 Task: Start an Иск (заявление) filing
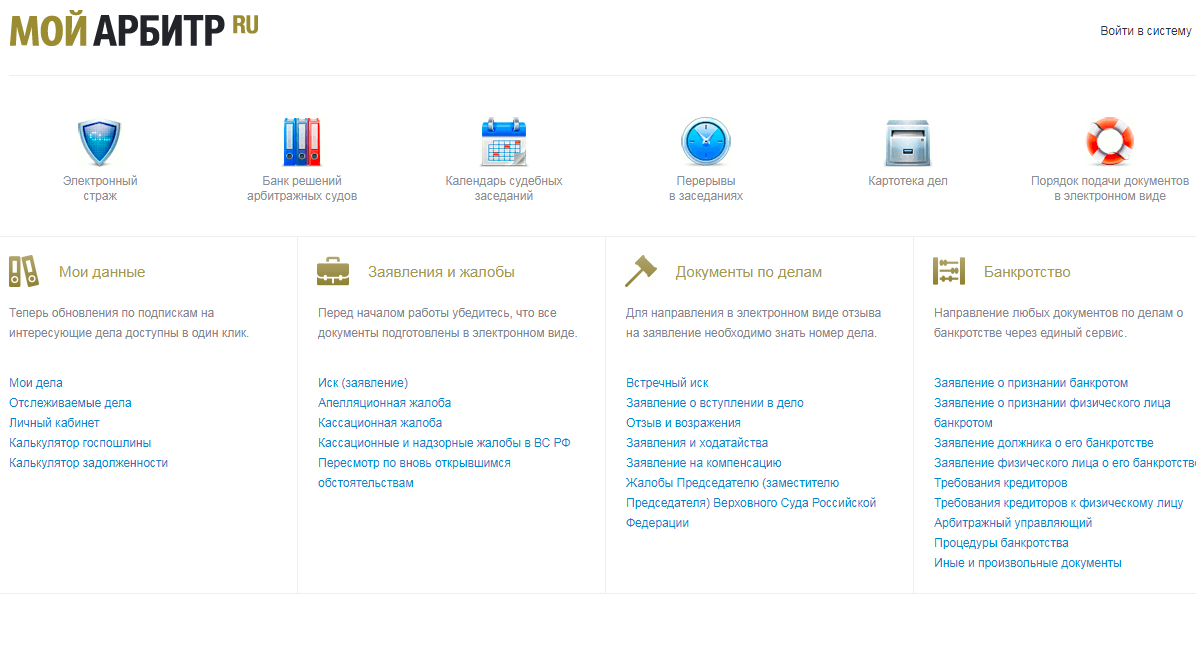(x=363, y=383)
